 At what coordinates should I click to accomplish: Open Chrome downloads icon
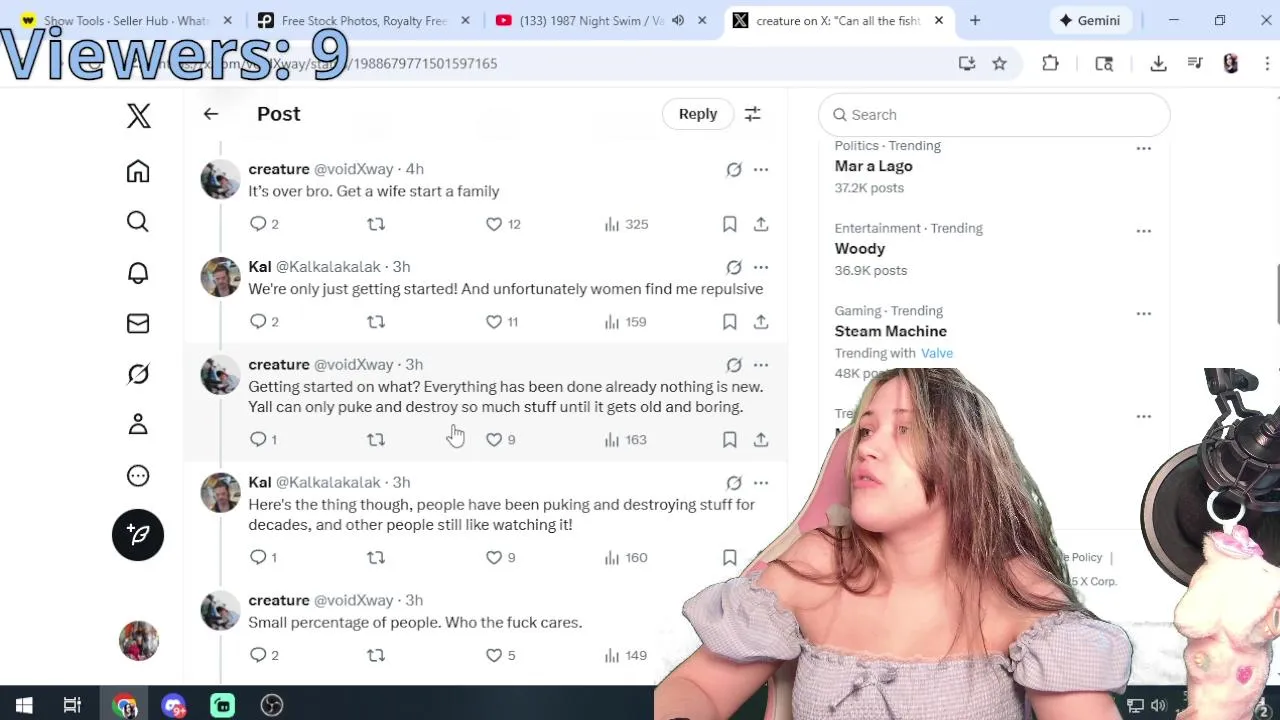[x=1158, y=63]
